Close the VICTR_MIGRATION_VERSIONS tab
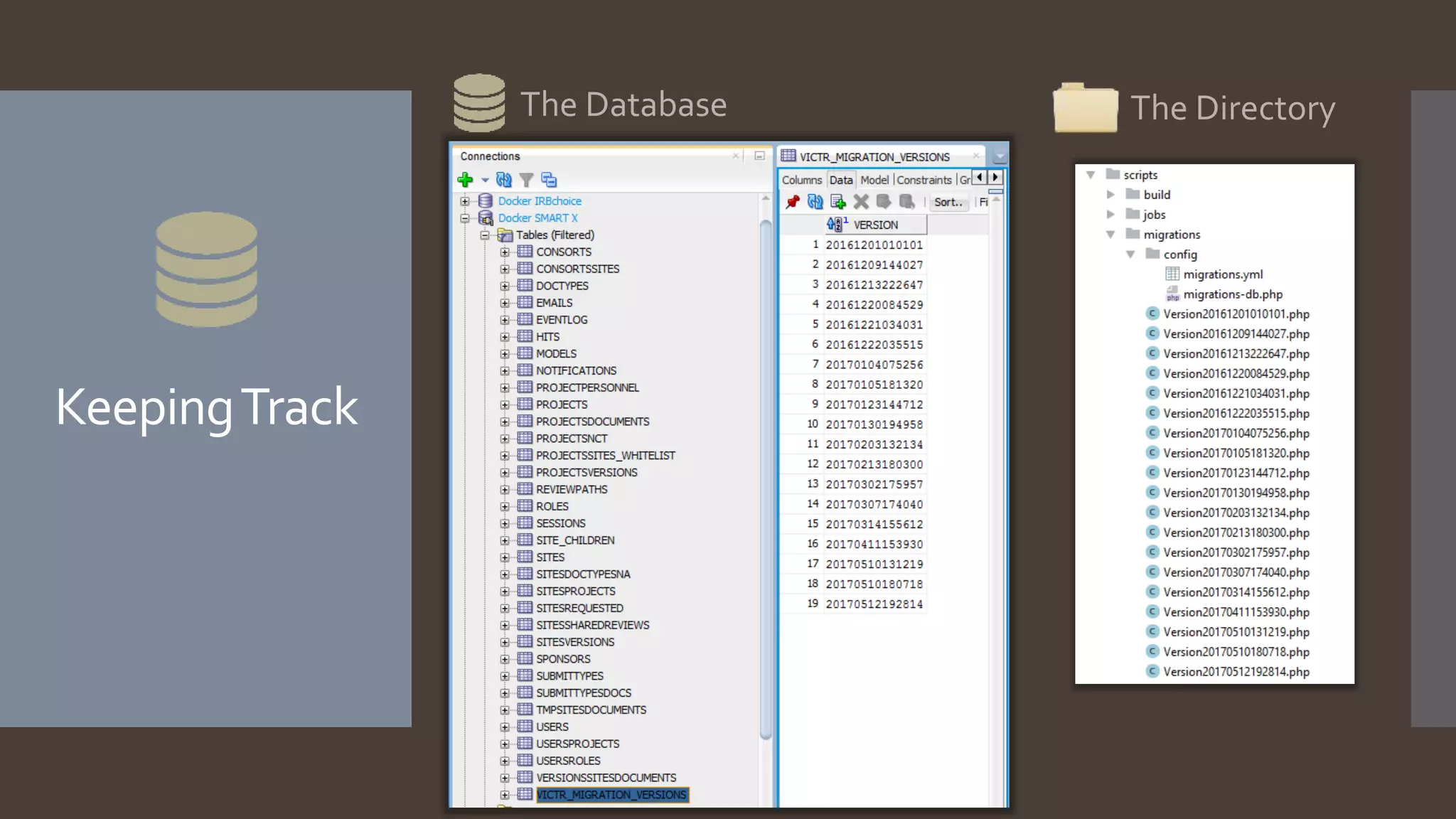 [x=976, y=156]
